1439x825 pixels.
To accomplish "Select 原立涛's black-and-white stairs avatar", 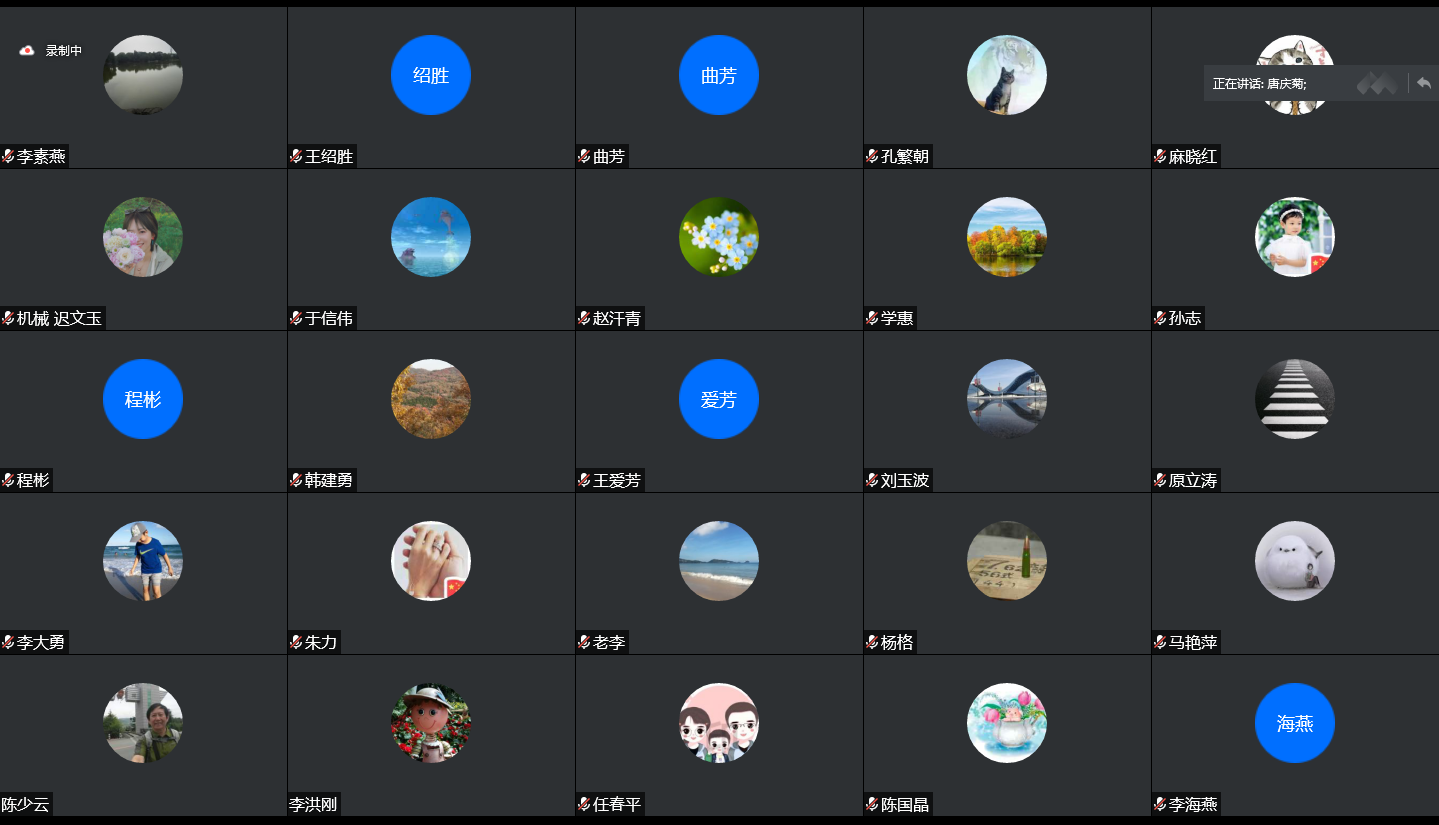I will [x=1295, y=399].
